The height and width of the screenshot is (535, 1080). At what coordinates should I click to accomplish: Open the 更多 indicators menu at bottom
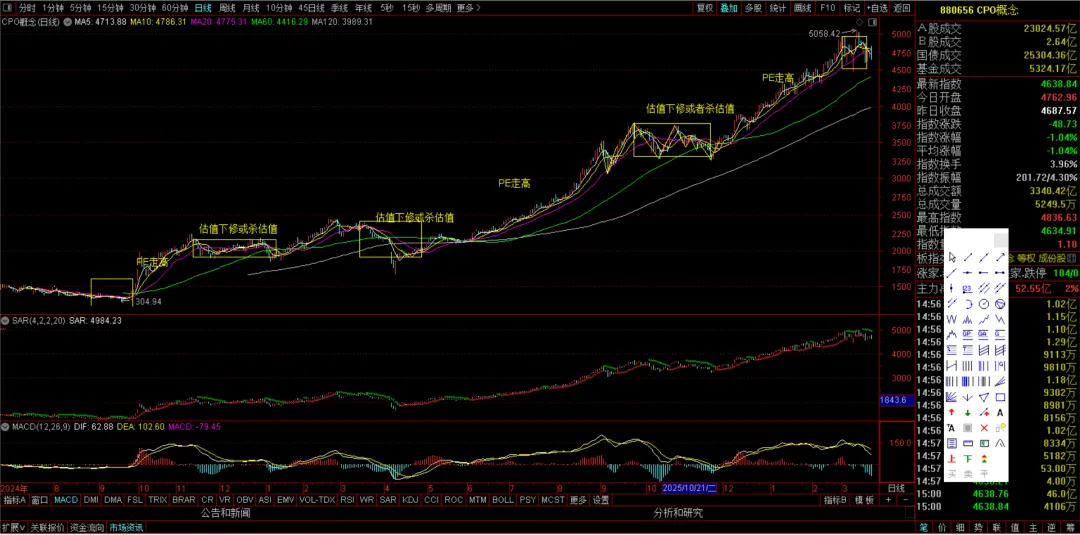pyautogui.click(x=579, y=500)
